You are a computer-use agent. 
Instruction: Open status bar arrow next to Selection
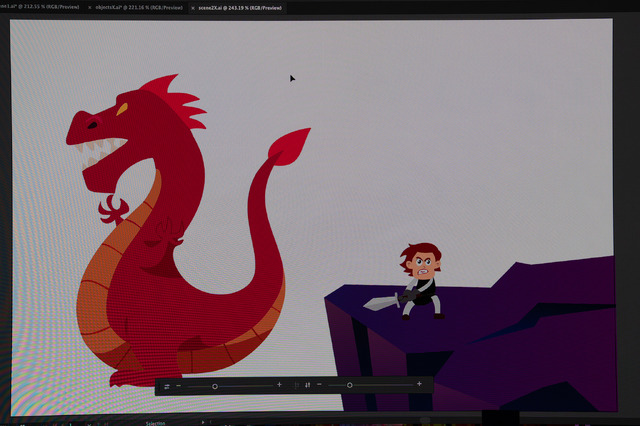click(203, 422)
